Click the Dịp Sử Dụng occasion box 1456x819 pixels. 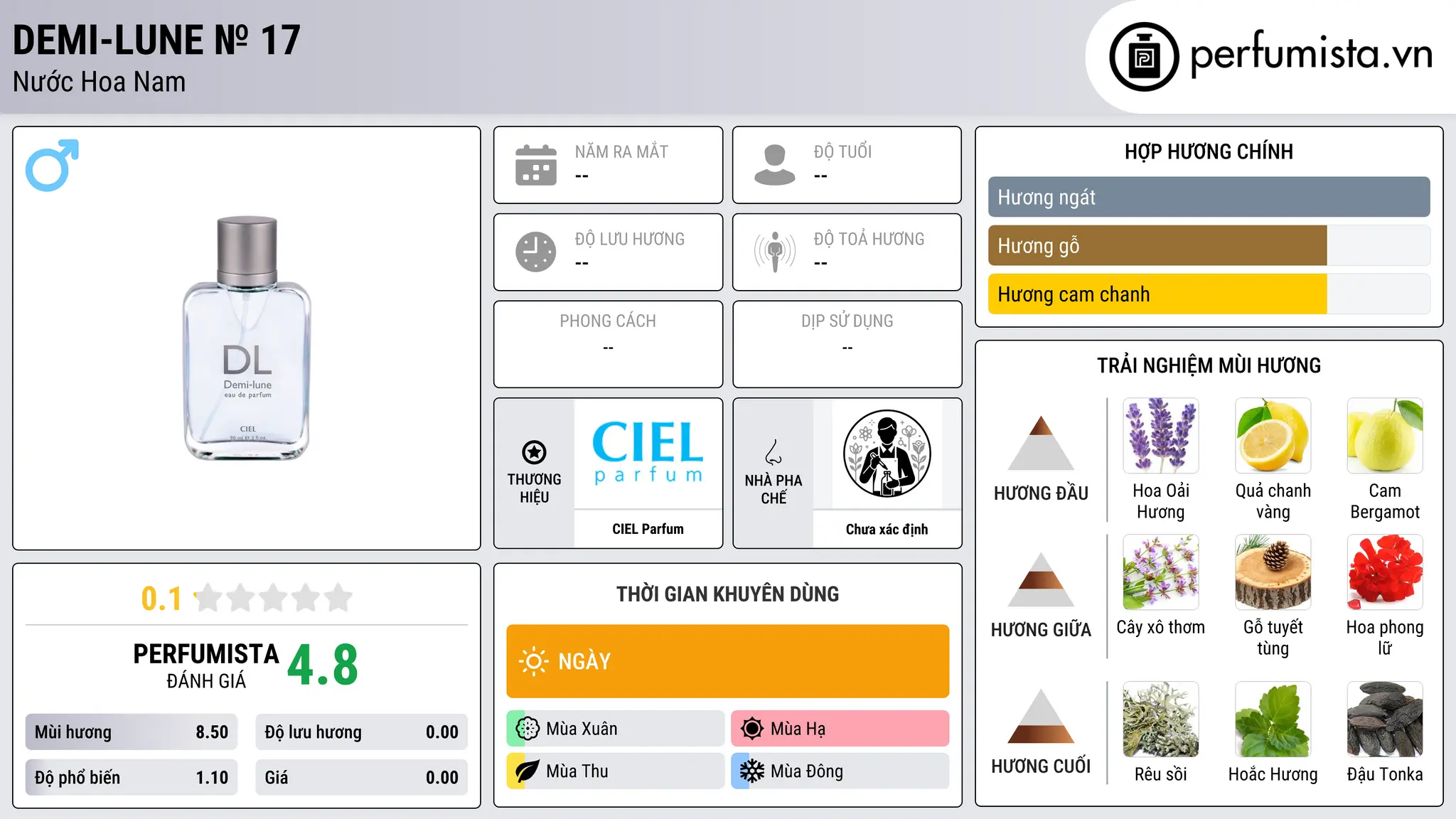tap(847, 344)
